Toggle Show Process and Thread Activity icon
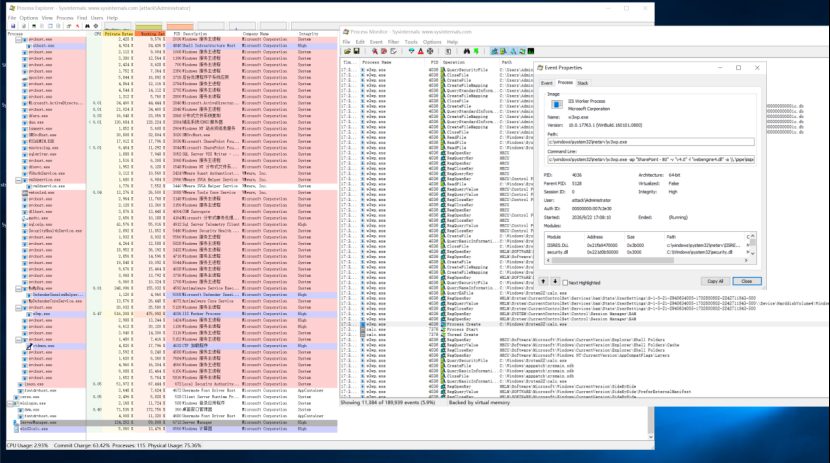The width and height of the screenshot is (830, 463). pos(522,51)
